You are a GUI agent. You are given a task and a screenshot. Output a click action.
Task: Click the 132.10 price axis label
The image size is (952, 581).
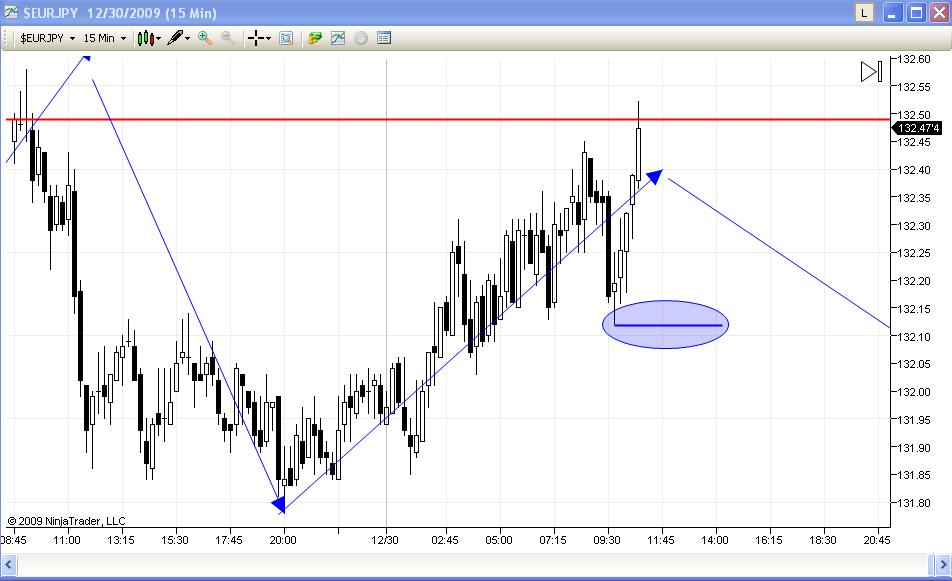click(x=914, y=336)
